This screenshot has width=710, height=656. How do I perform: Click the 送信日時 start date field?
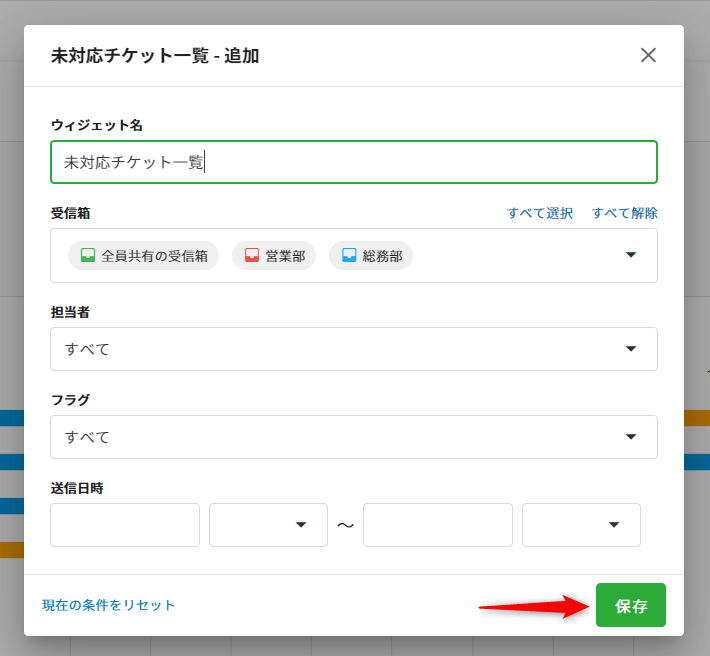[125, 525]
